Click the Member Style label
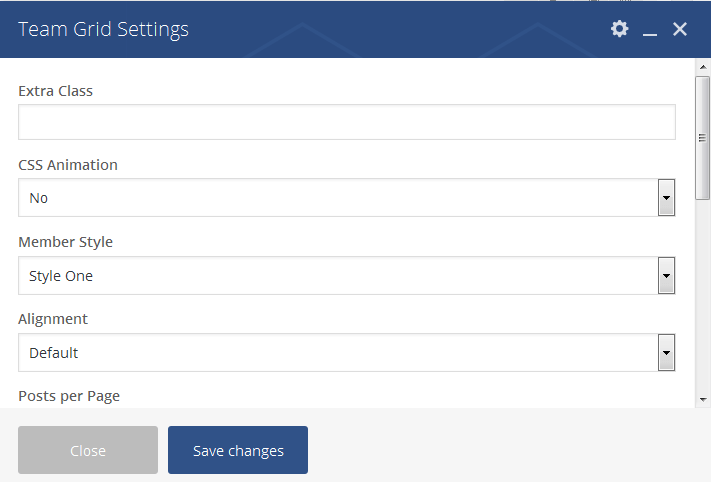This screenshot has width=711, height=482. click(x=66, y=242)
